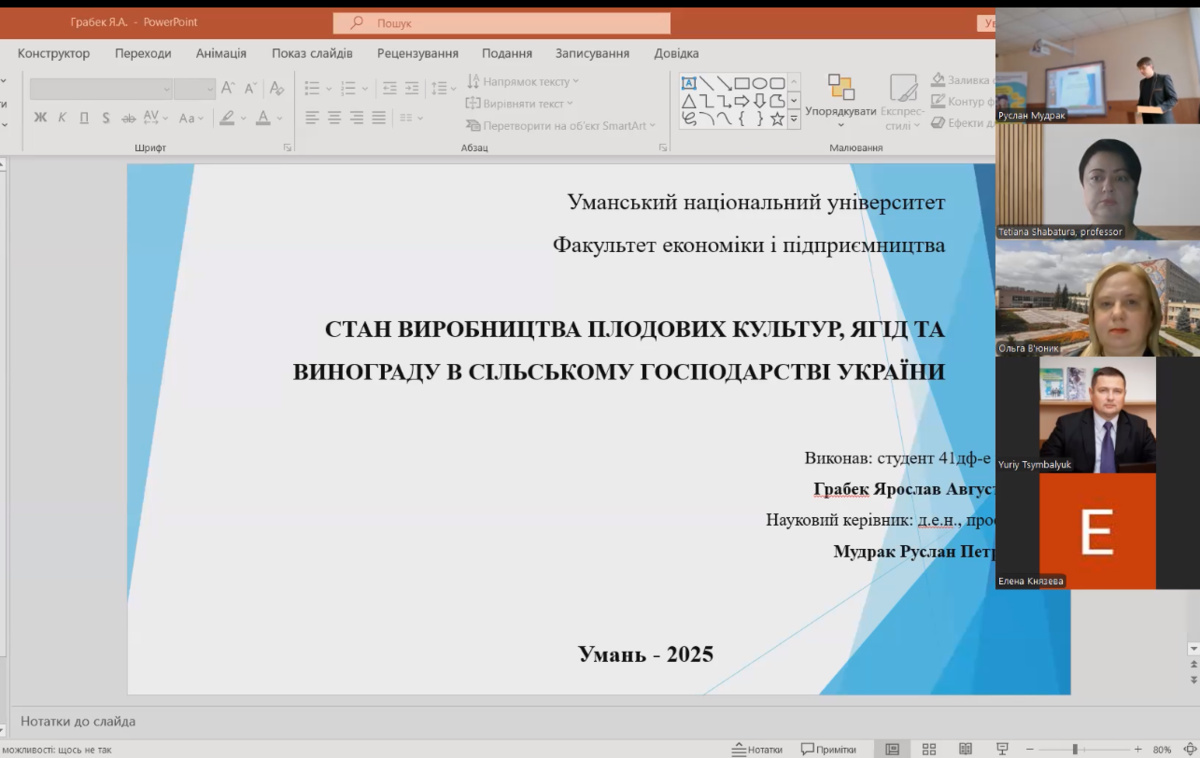Switch to the Рецензування tab
Viewport: 1200px width, 758px height.
pos(417,53)
